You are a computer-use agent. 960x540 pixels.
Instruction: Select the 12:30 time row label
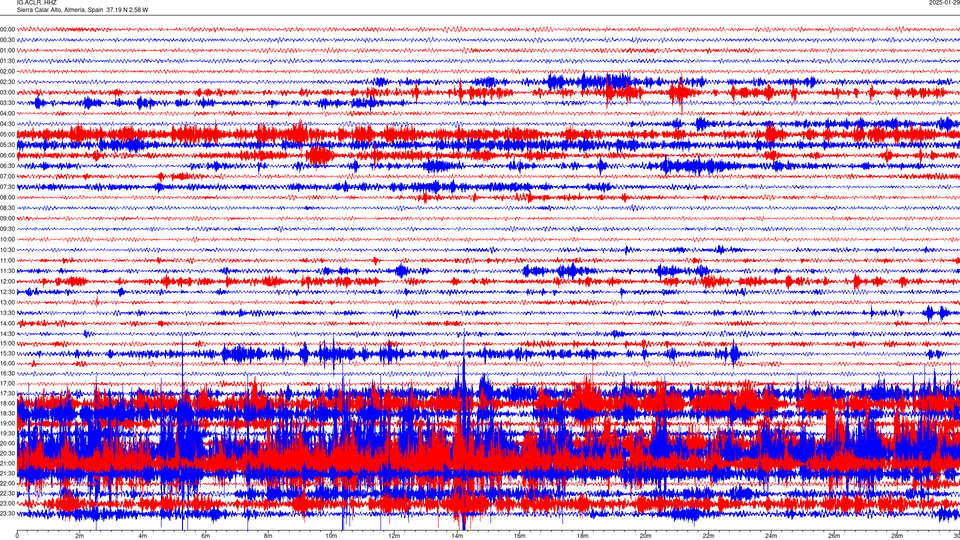(7, 291)
